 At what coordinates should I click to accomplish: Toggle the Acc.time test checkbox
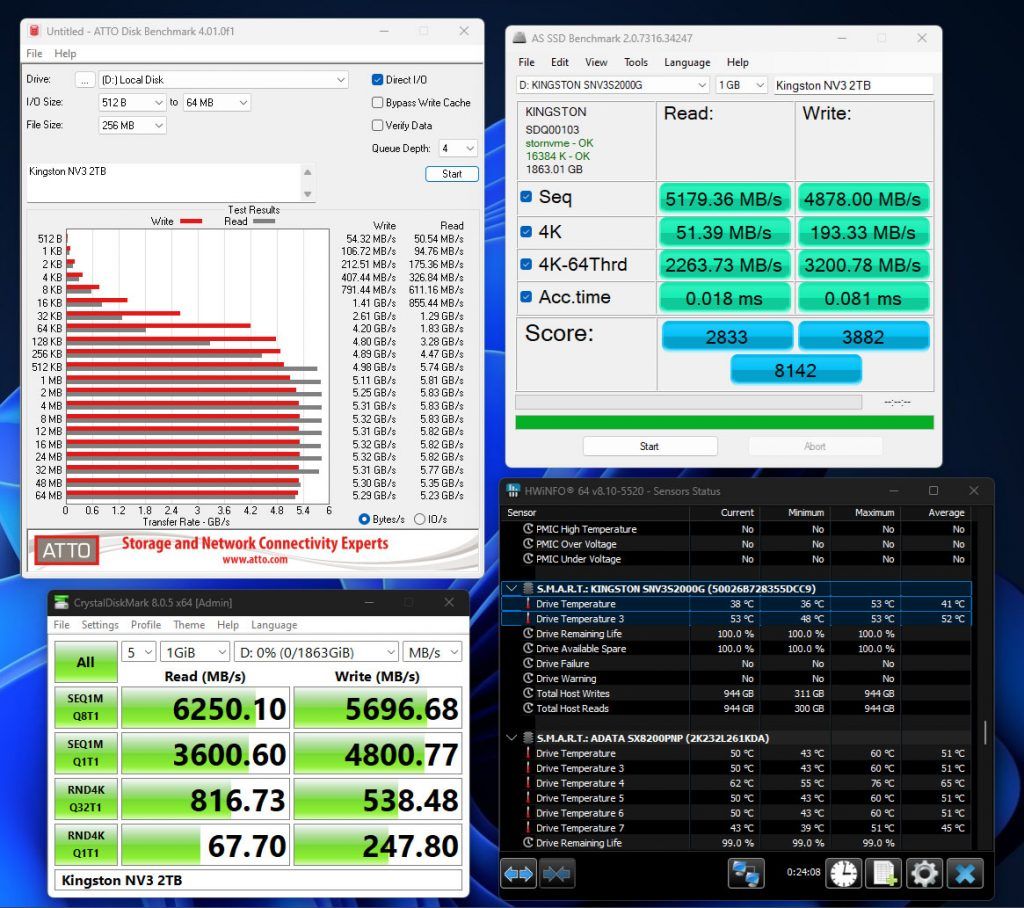point(526,297)
